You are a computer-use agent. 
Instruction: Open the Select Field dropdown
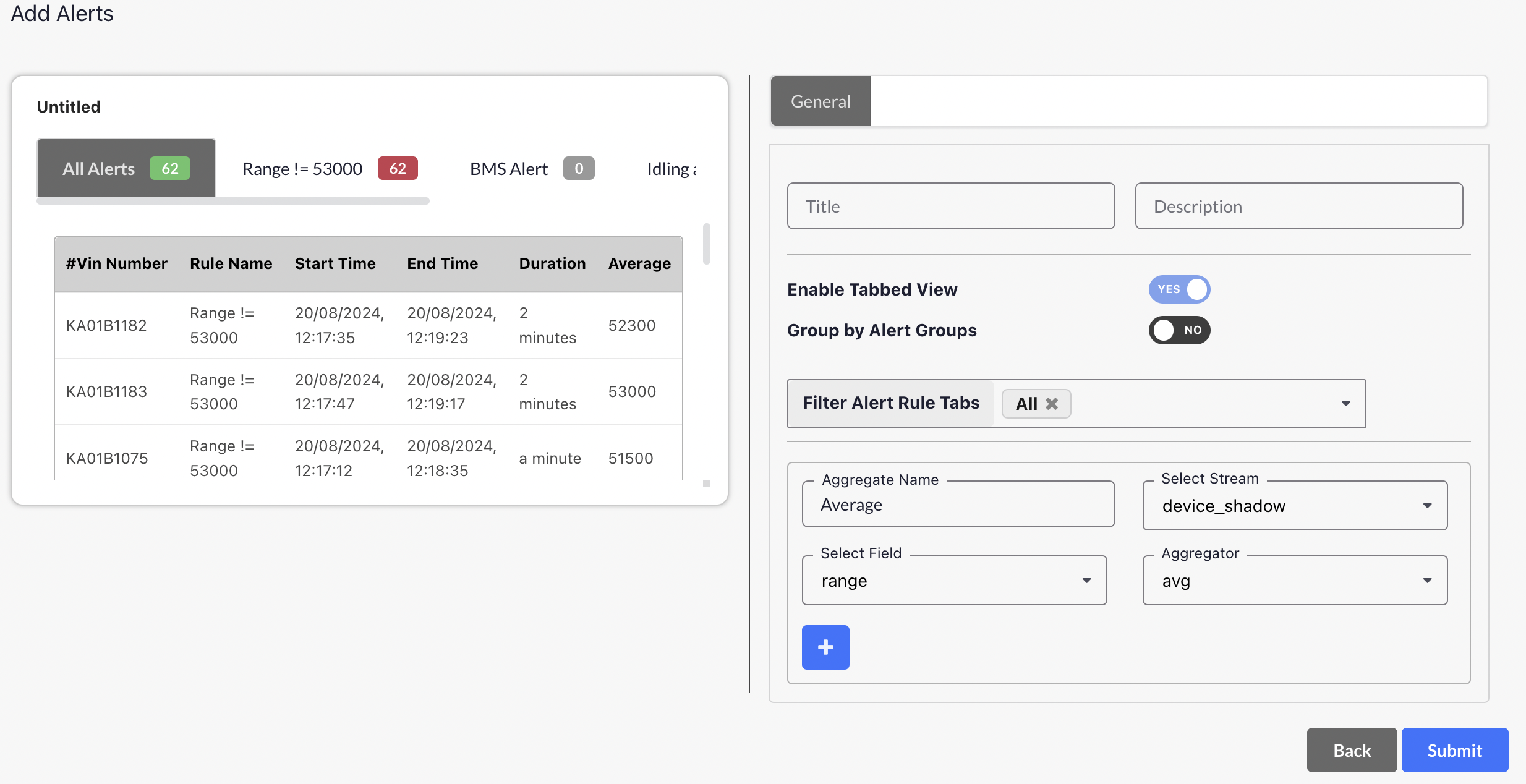click(954, 581)
